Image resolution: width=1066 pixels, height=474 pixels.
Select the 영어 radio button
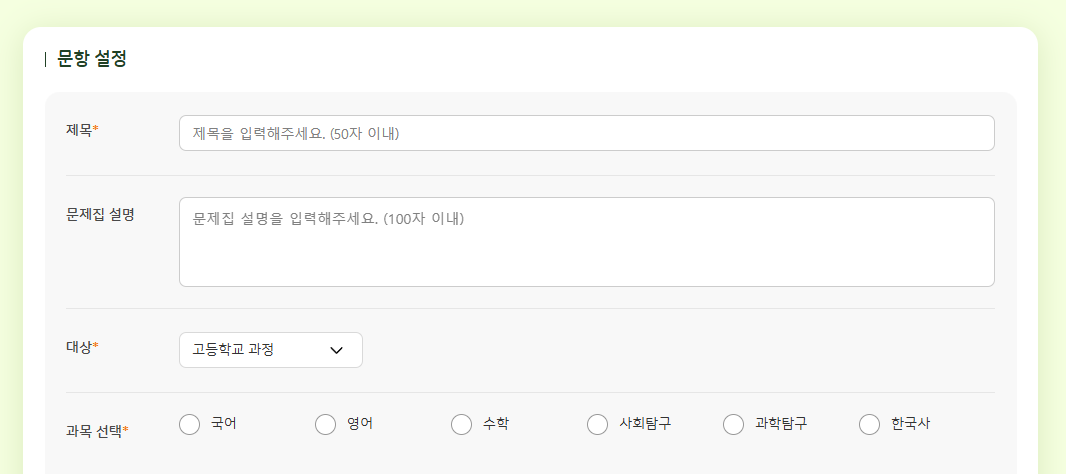tap(326, 425)
